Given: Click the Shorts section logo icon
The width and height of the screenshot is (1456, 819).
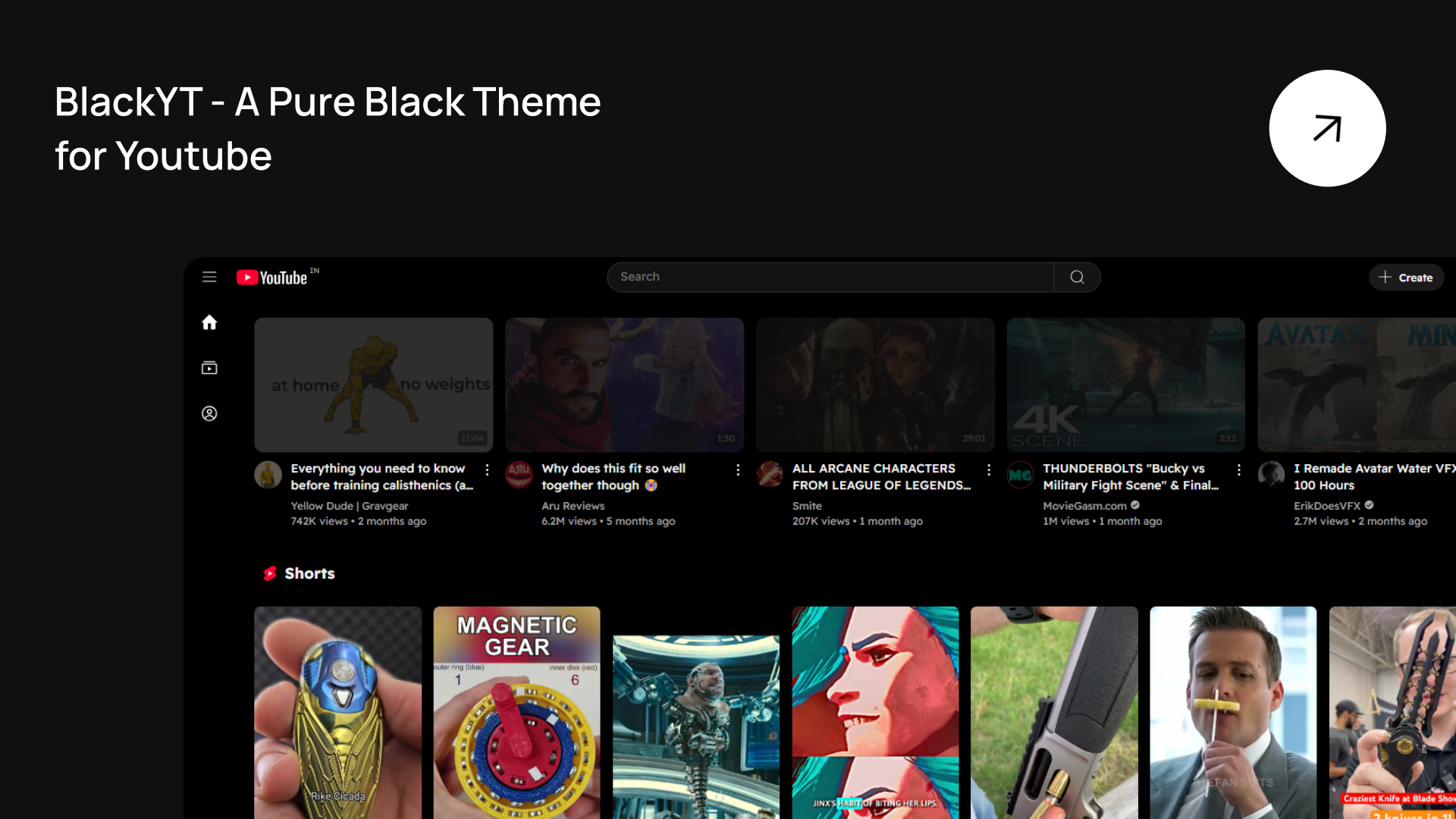Looking at the screenshot, I should point(269,574).
